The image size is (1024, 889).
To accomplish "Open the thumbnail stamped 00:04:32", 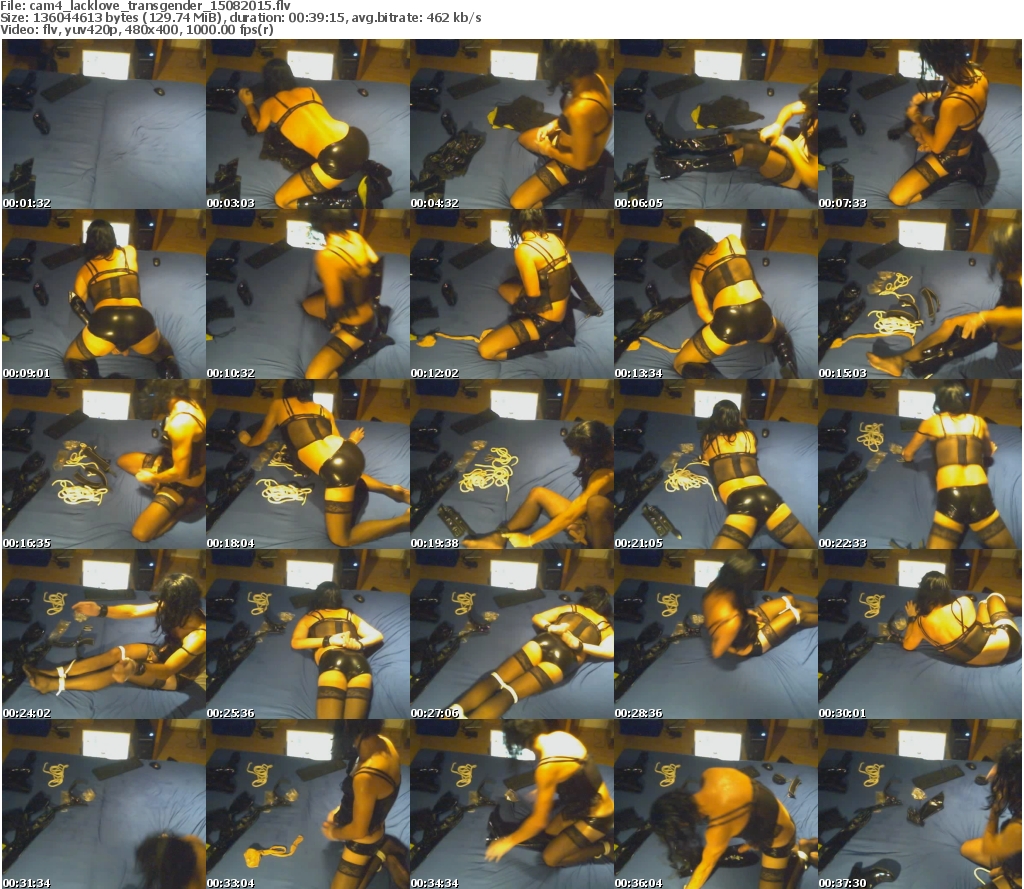I will 511,124.
